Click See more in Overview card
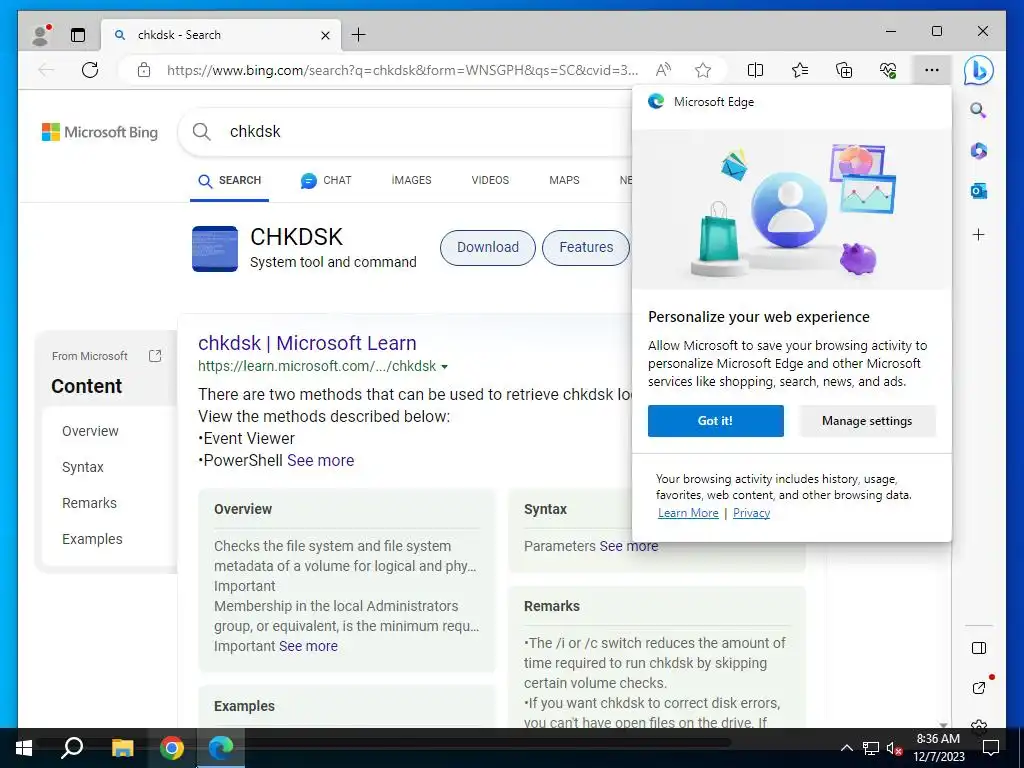This screenshot has width=1024, height=768. click(x=308, y=646)
